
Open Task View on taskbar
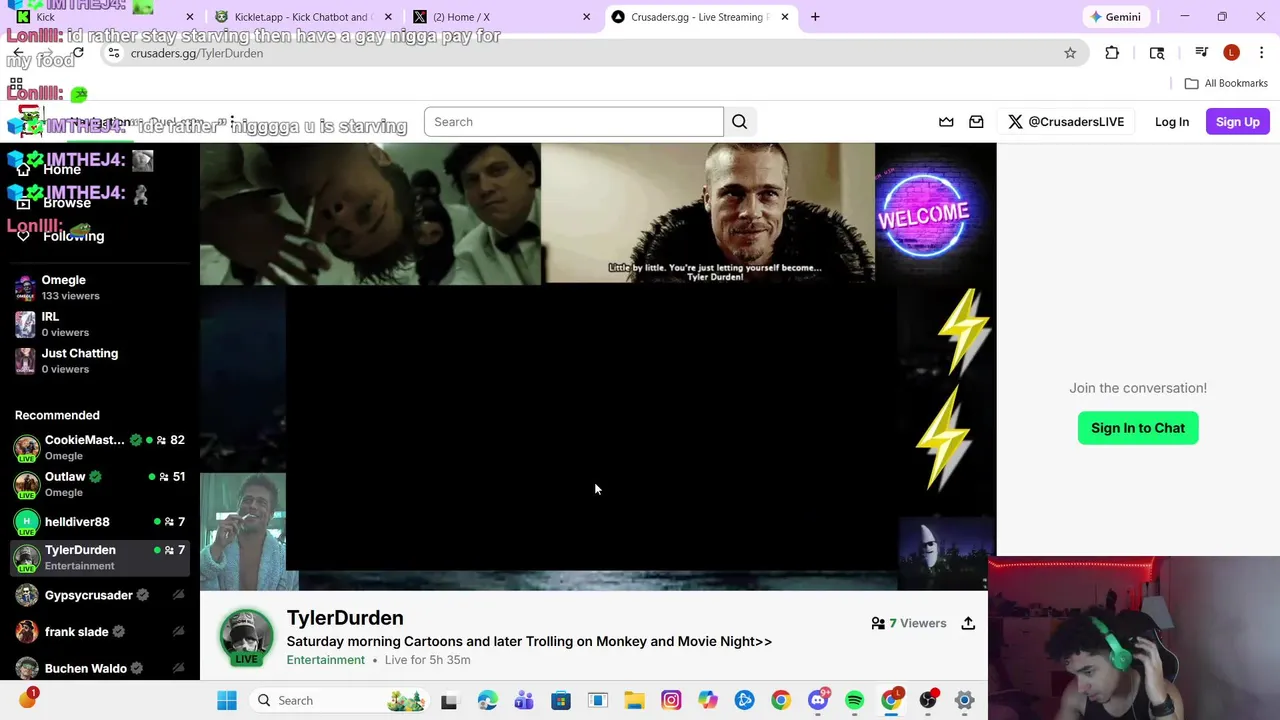click(449, 700)
